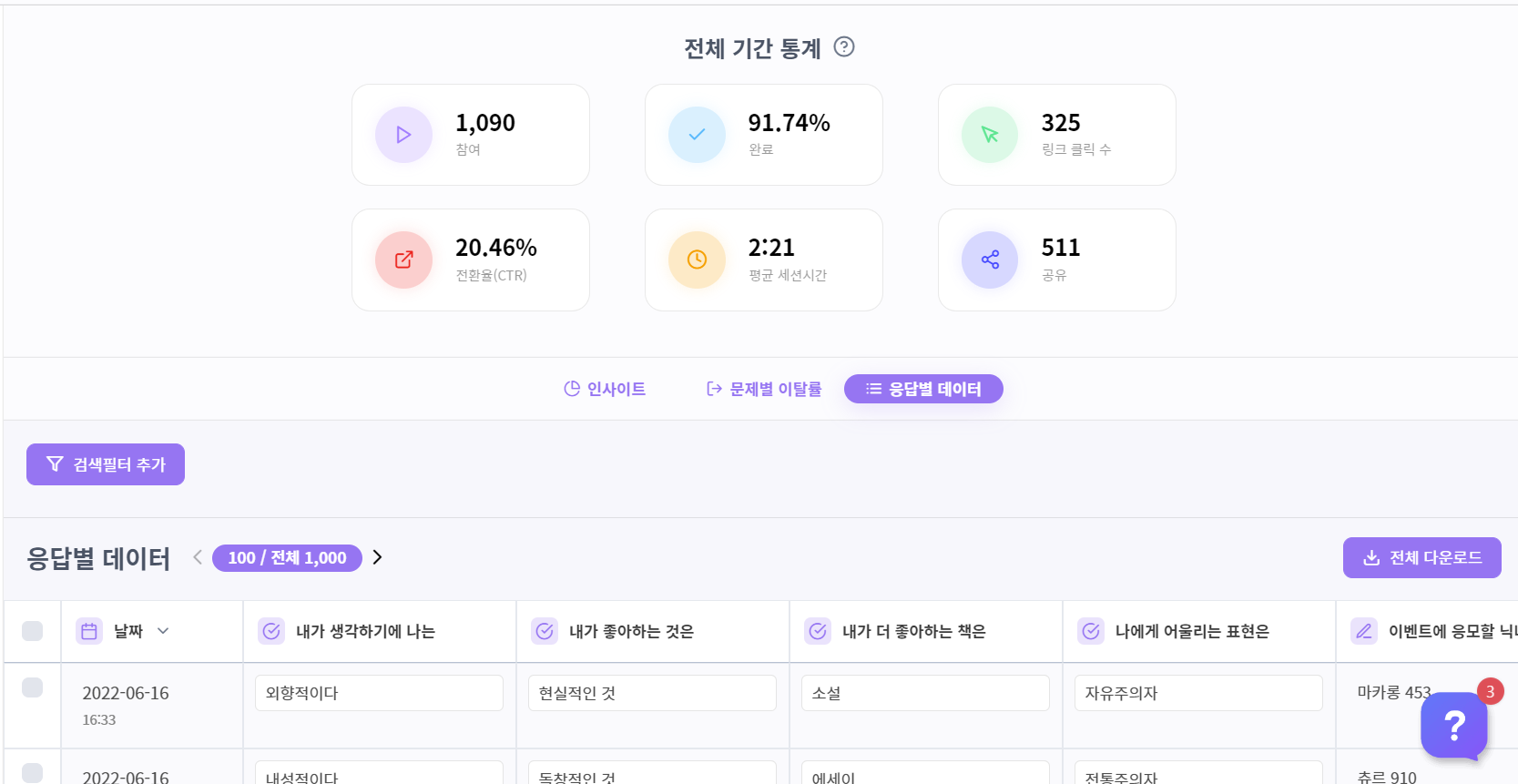This screenshot has width=1518, height=784.
Task: Click the calendar icon in 날짜 column header
Action: [89, 631]
